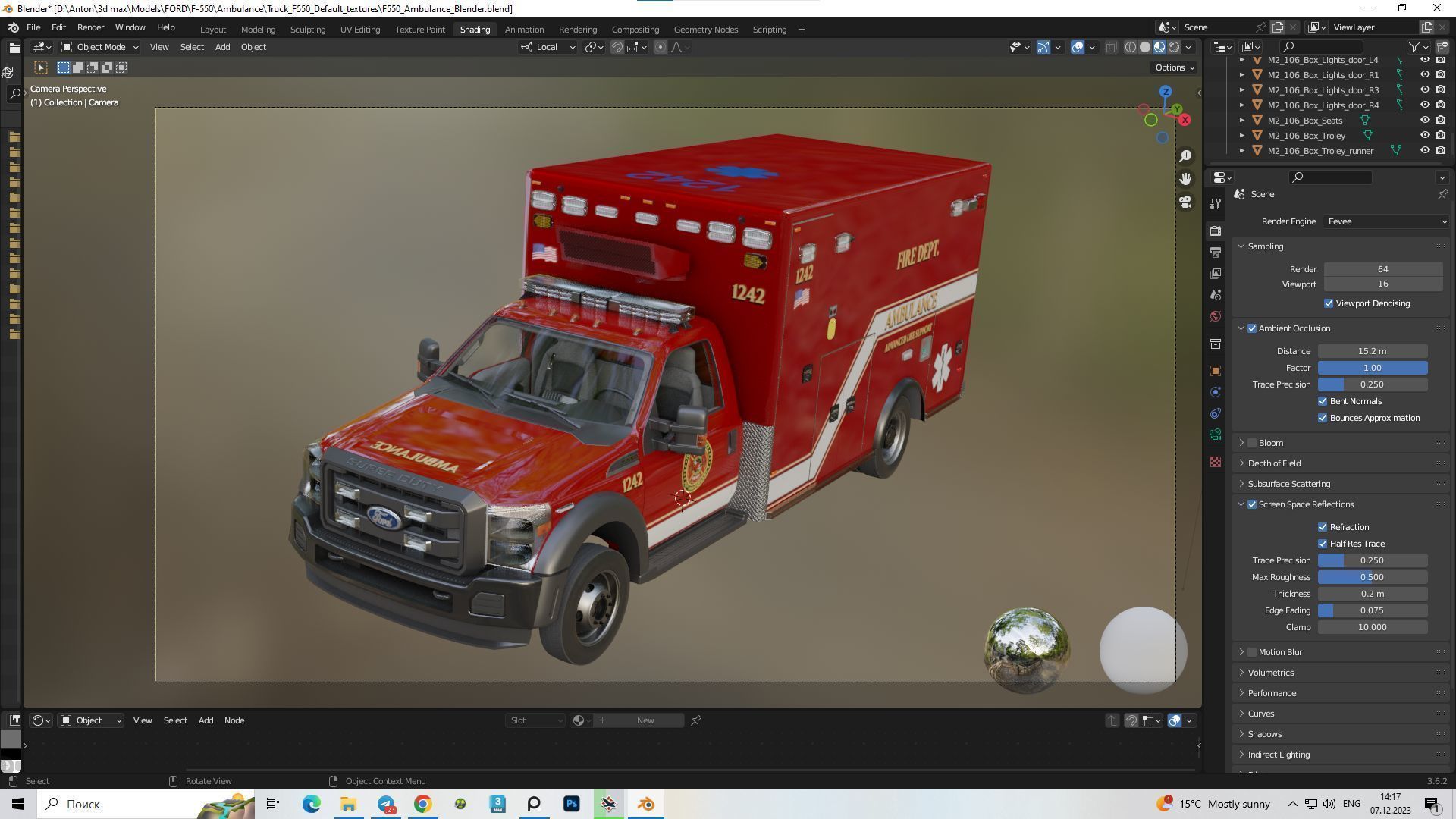Enable the Motion Blur checkbox

click(x=1252, y=652)
